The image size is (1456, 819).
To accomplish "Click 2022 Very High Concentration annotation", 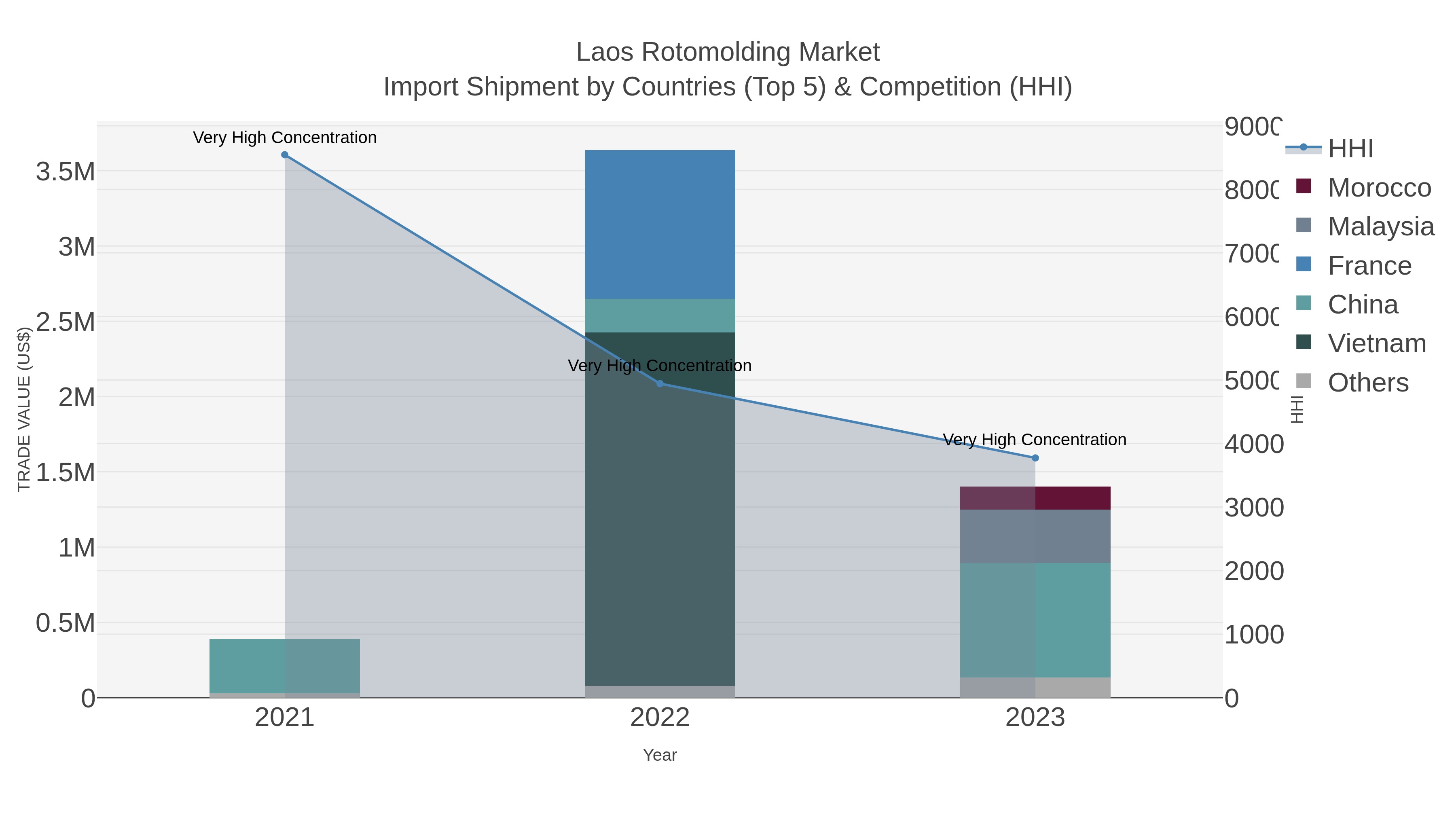I will [x=660, y=366].
